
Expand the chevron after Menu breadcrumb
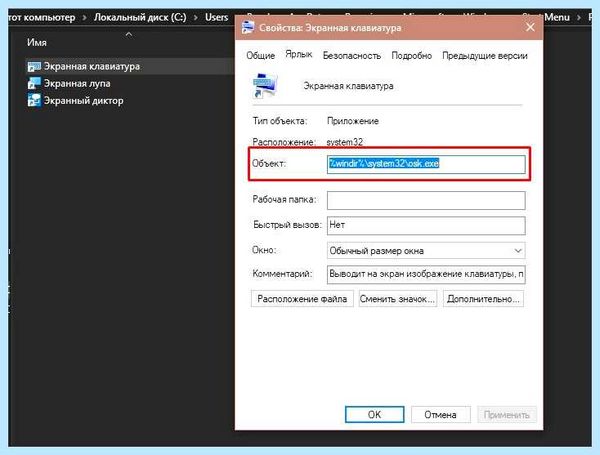(579, 18)
